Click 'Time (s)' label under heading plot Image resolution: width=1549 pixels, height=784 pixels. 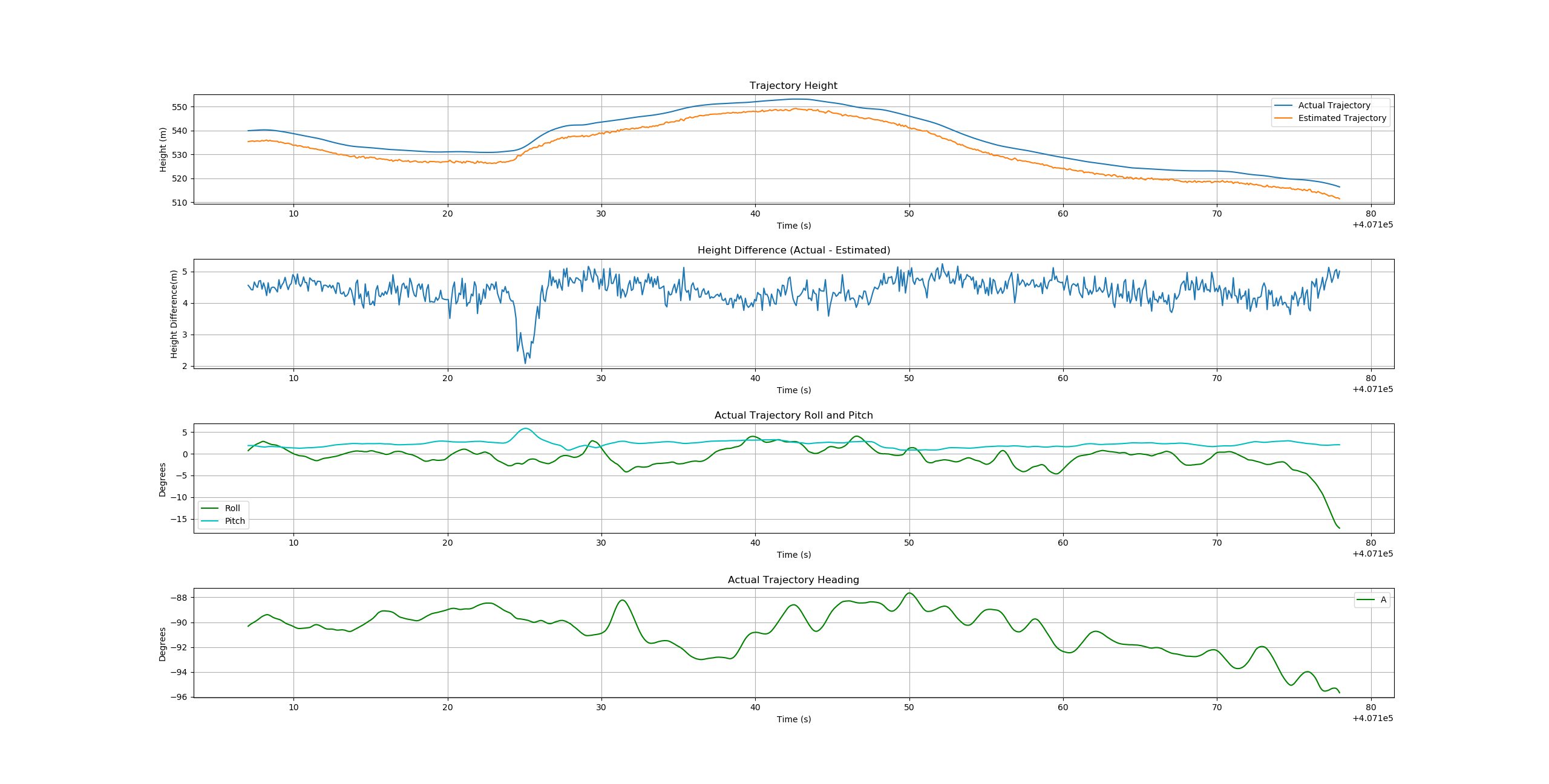click(x=793, y=719)
